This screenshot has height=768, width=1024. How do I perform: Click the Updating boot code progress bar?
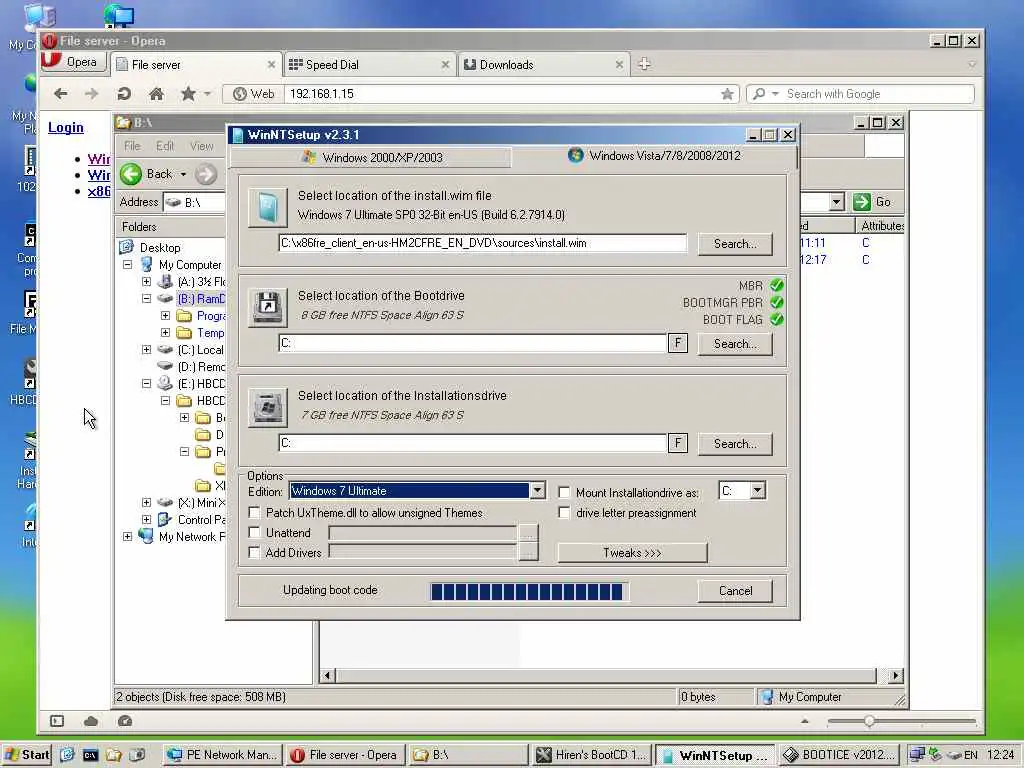tap(529, 592)
